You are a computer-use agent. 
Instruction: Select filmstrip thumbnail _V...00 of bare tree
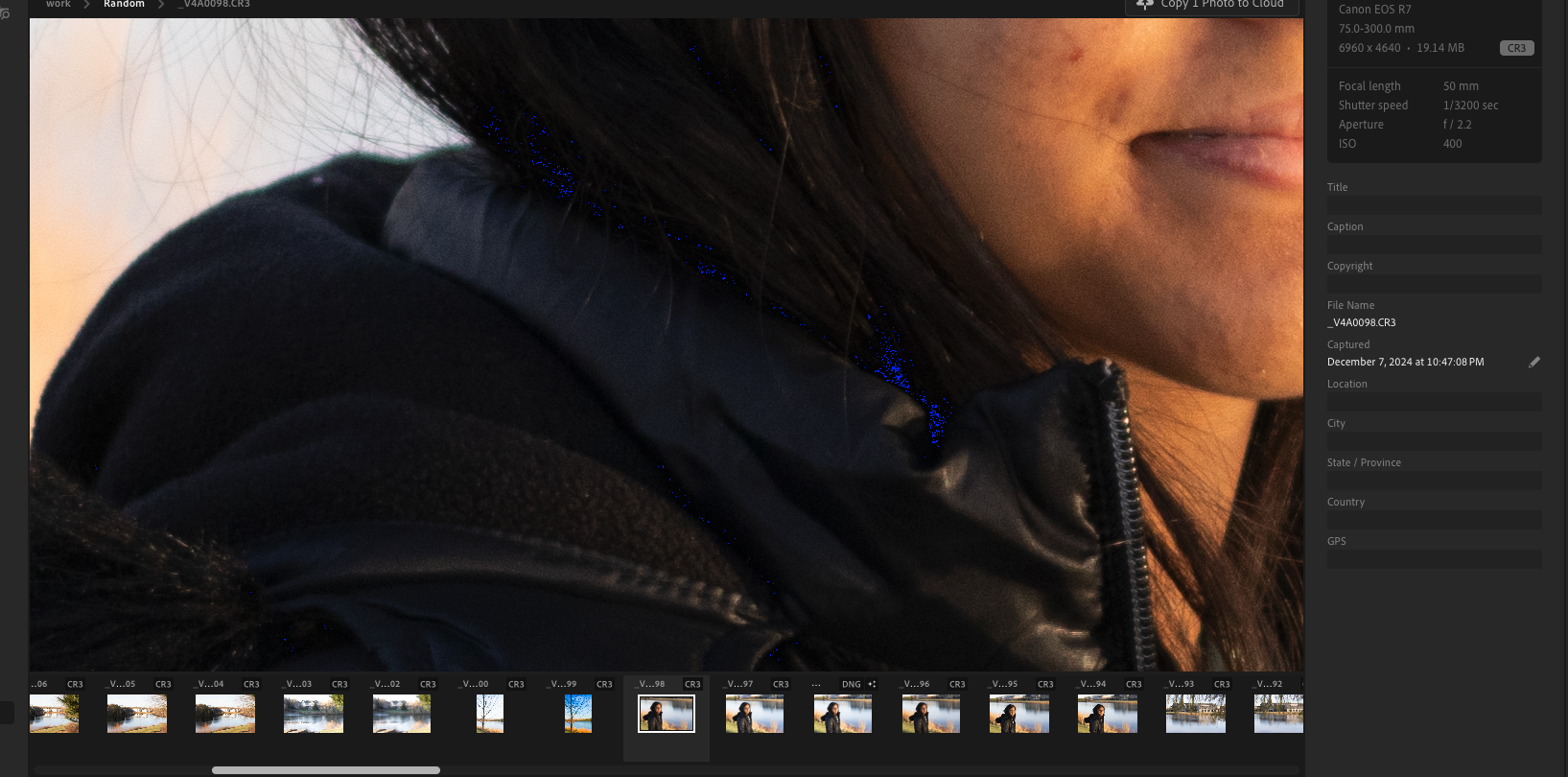click(x=490, y=714)
